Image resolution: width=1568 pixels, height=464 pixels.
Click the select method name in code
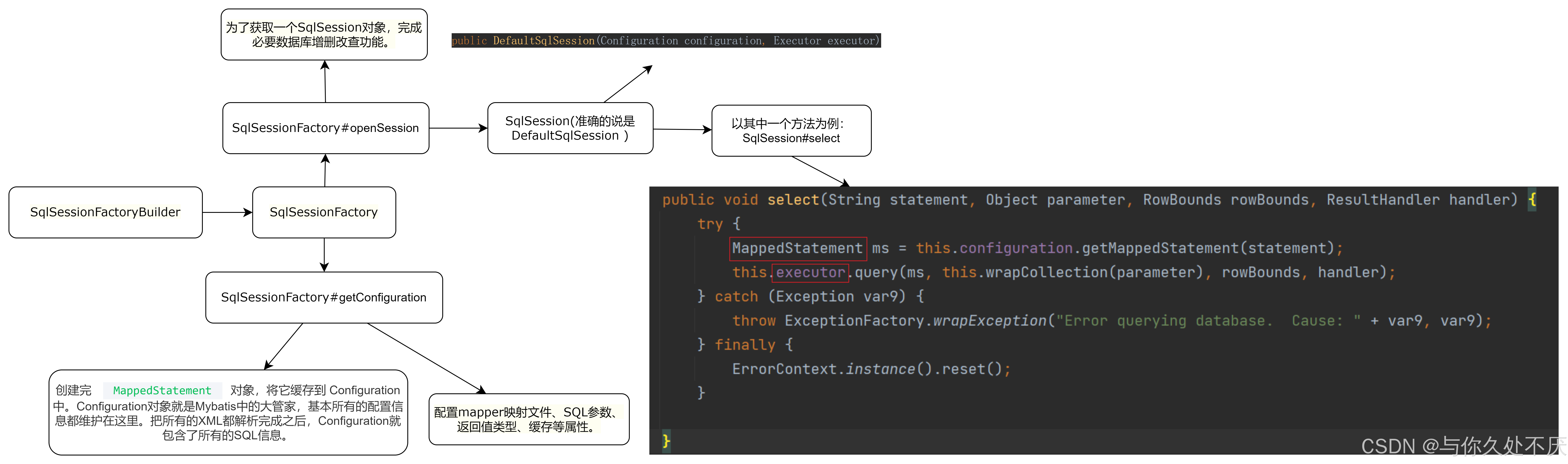coord(793,199)
